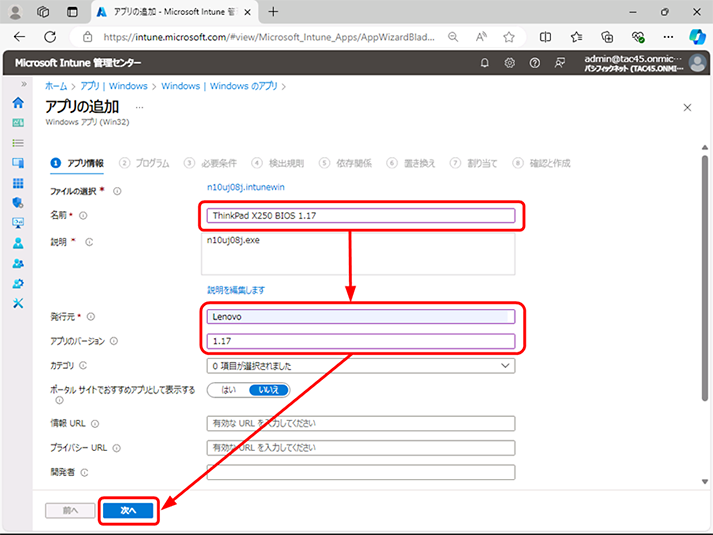Toggle read aloud icon in address bar

coord(481,37)
